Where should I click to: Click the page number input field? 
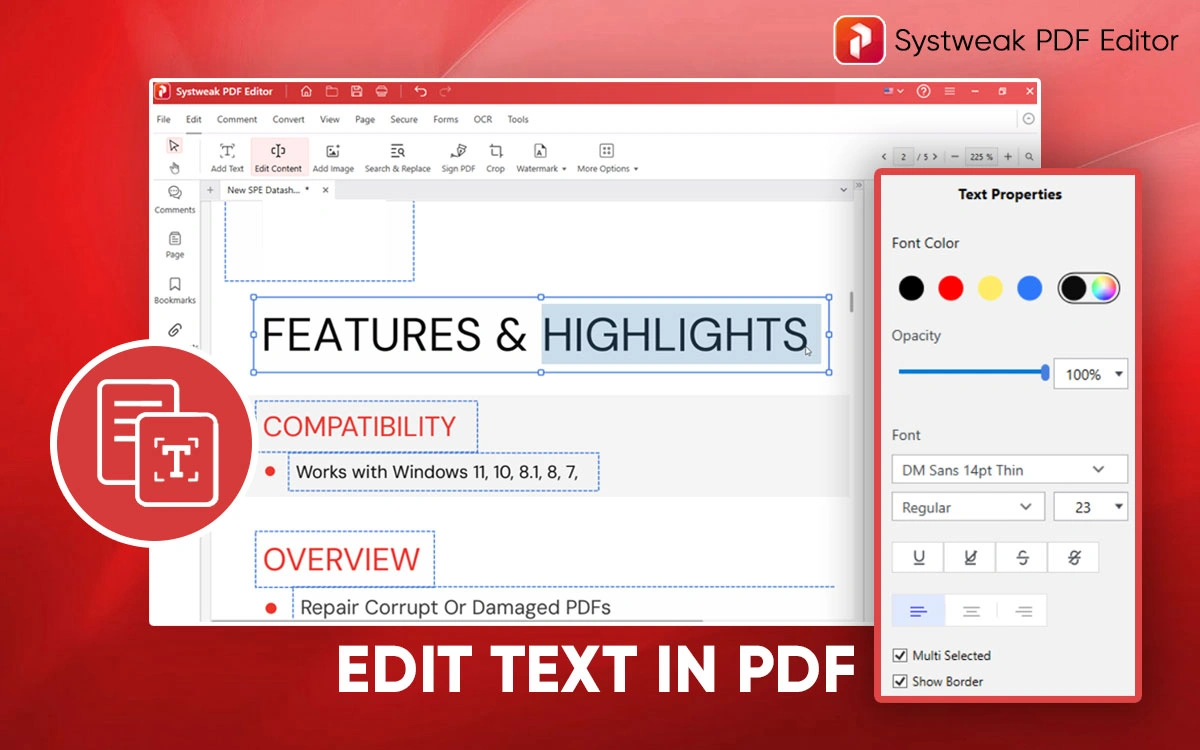[x=905, y=157]
